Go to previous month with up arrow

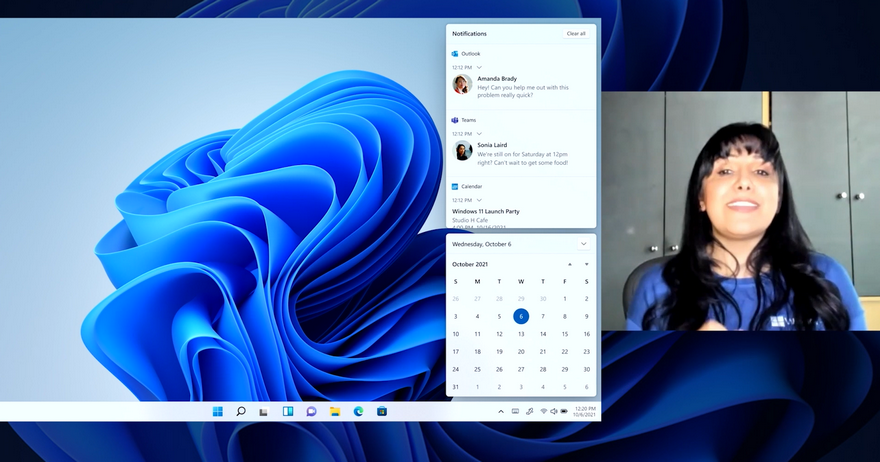[x=570, y=264]
